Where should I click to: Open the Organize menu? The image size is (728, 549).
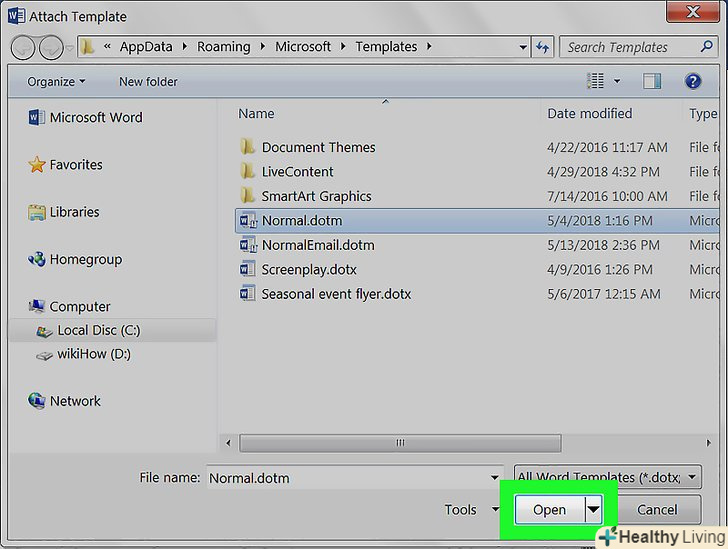point(56,82)
